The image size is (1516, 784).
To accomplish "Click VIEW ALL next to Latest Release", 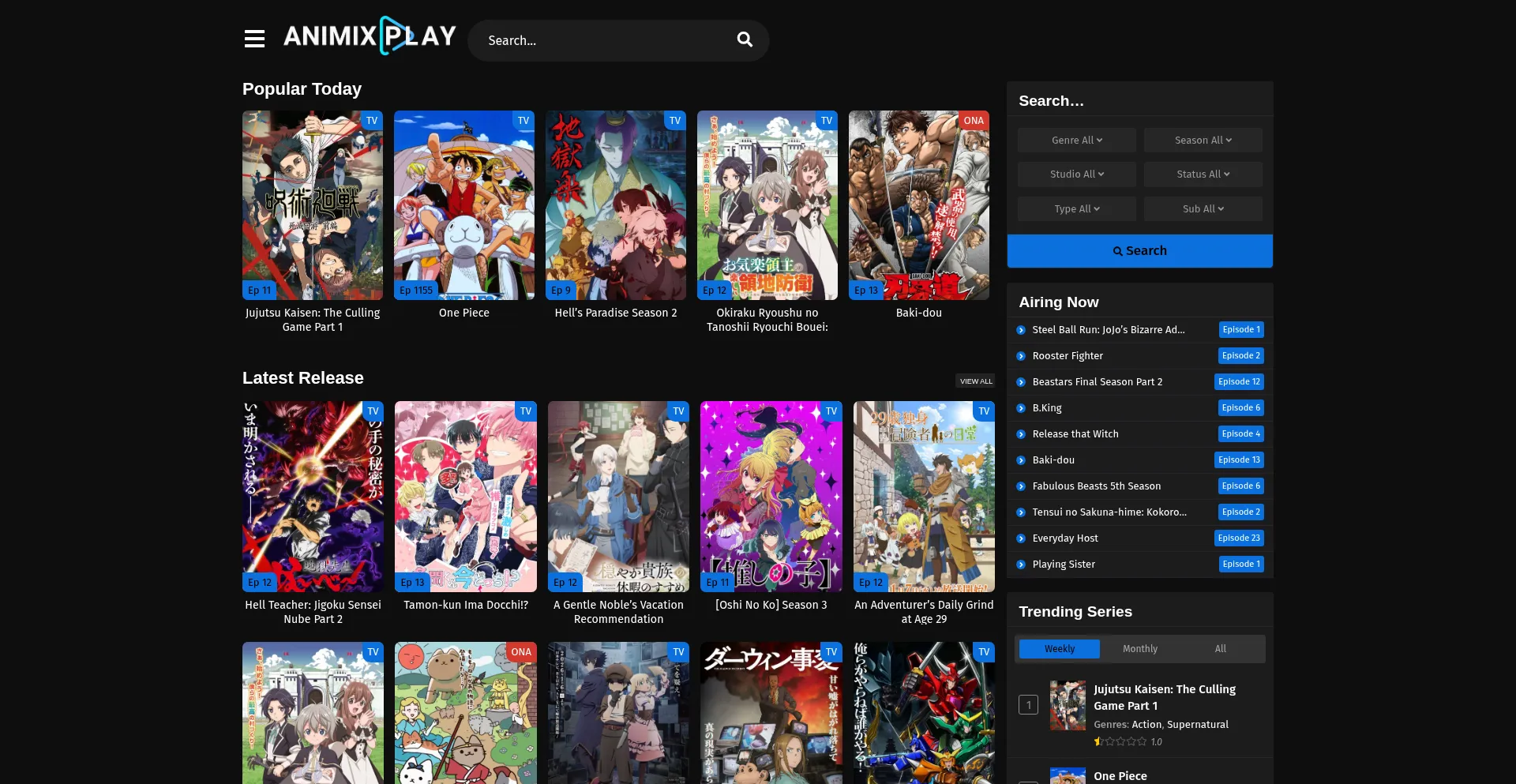I will tap(976, 381).
